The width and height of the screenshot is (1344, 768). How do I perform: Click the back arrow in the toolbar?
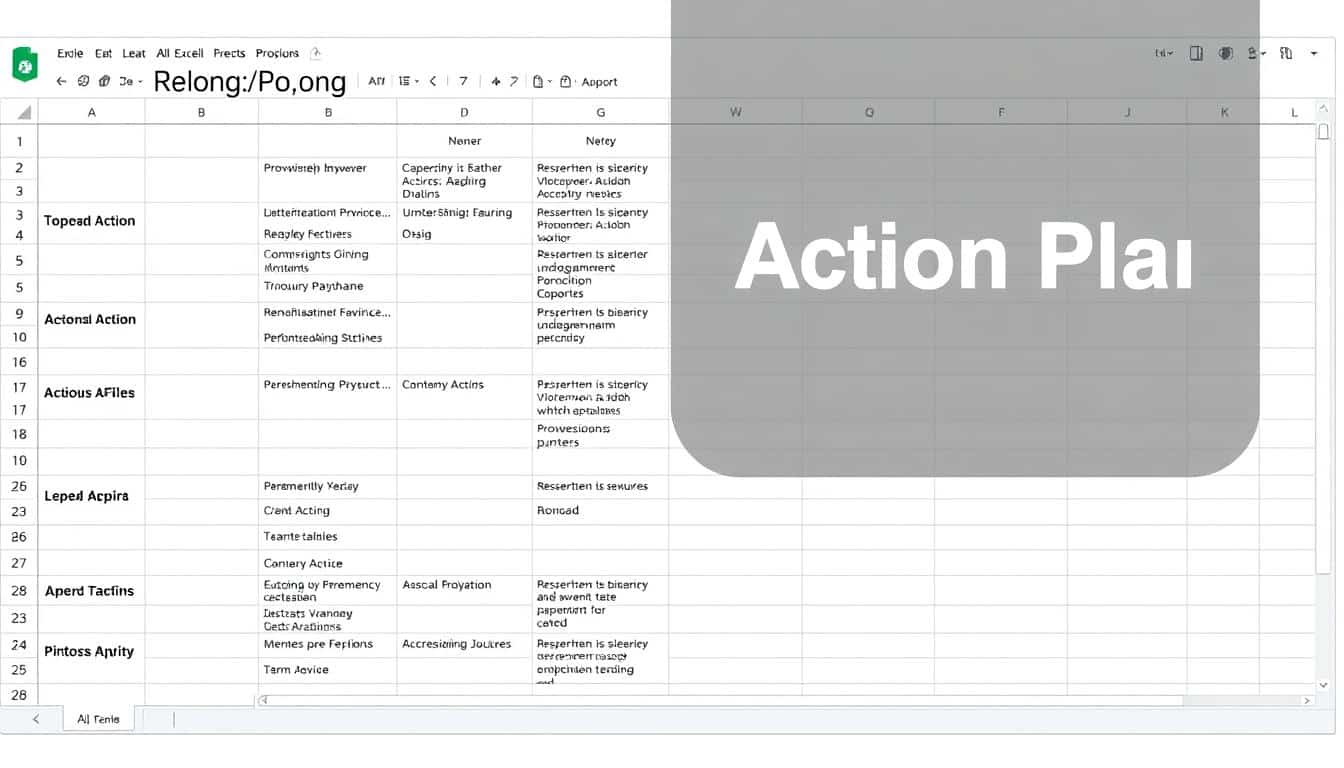(x=62, y=81)
